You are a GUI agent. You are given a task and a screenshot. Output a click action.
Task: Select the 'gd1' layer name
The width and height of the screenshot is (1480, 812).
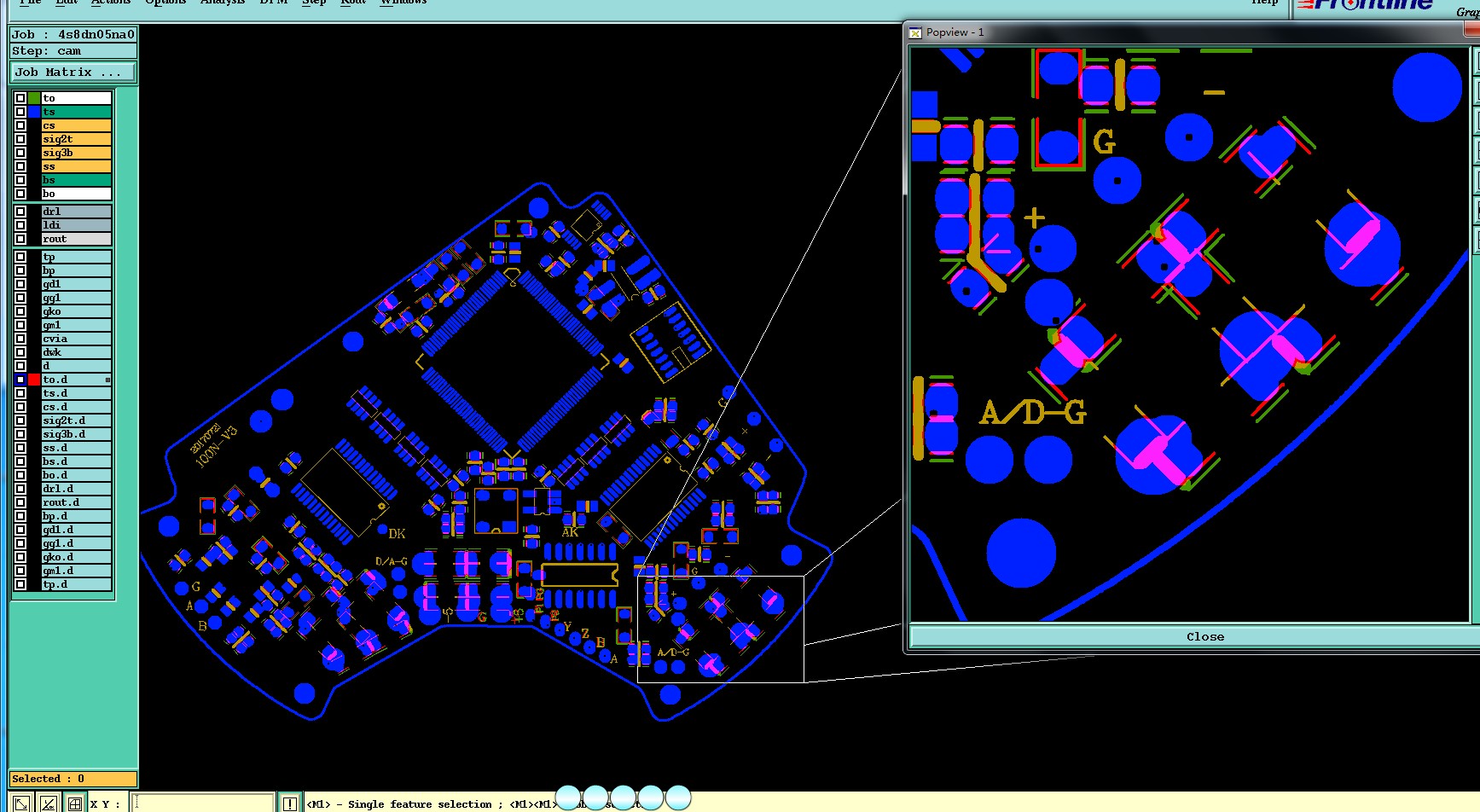coord(76,284)
